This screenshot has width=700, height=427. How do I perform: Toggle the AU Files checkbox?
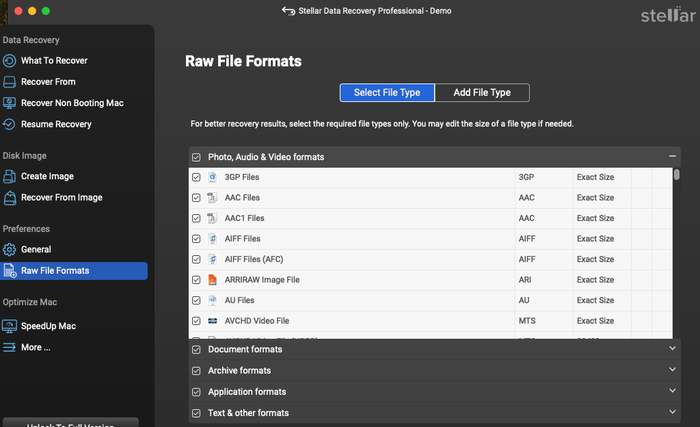click(x=196, y=301)
